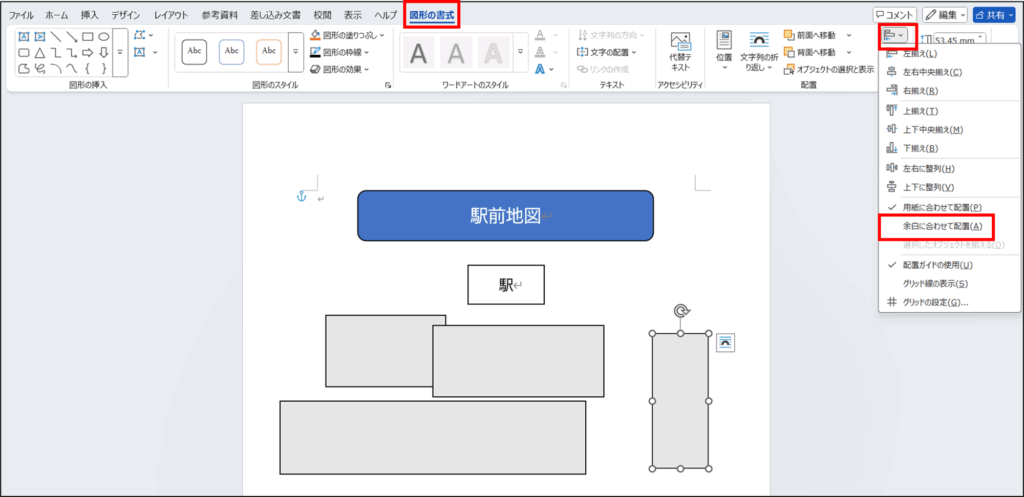The height and width of the screenshot is (497, 1024).
Task: Click the コメント (Comments) button
Action: [x=894, y=15]
